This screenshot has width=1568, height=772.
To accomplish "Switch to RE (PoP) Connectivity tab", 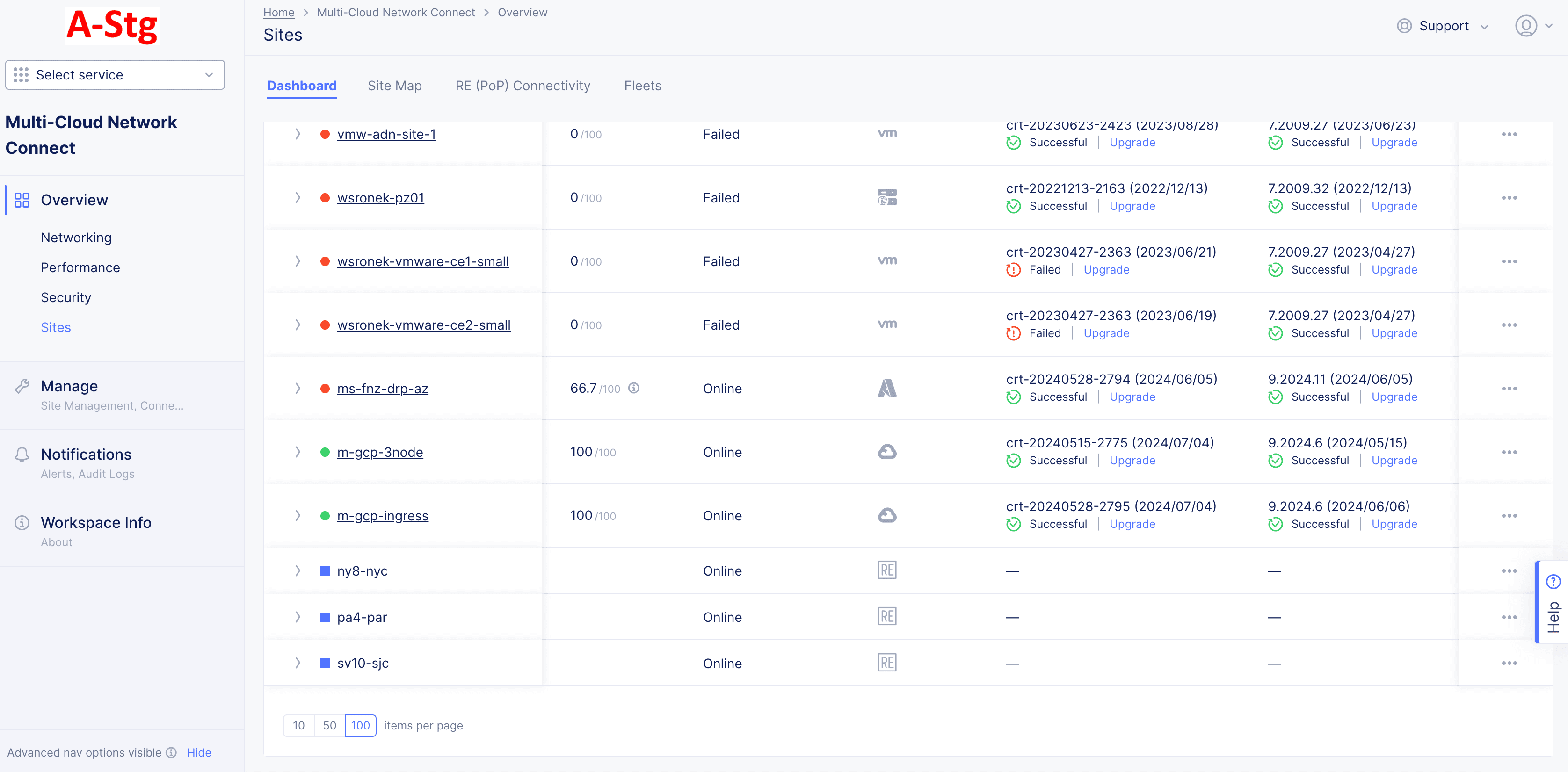I will tap(523, 86).
